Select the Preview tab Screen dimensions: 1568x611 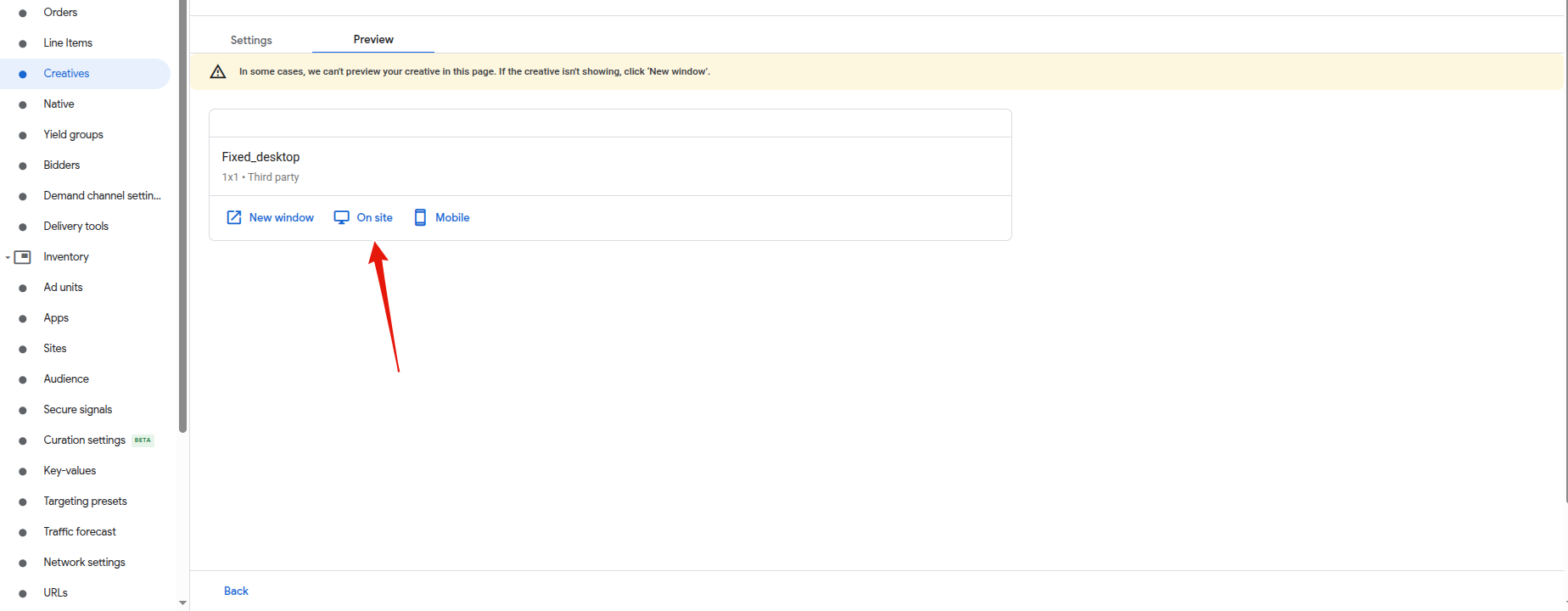pyautogui.click(x=373, y=39)
